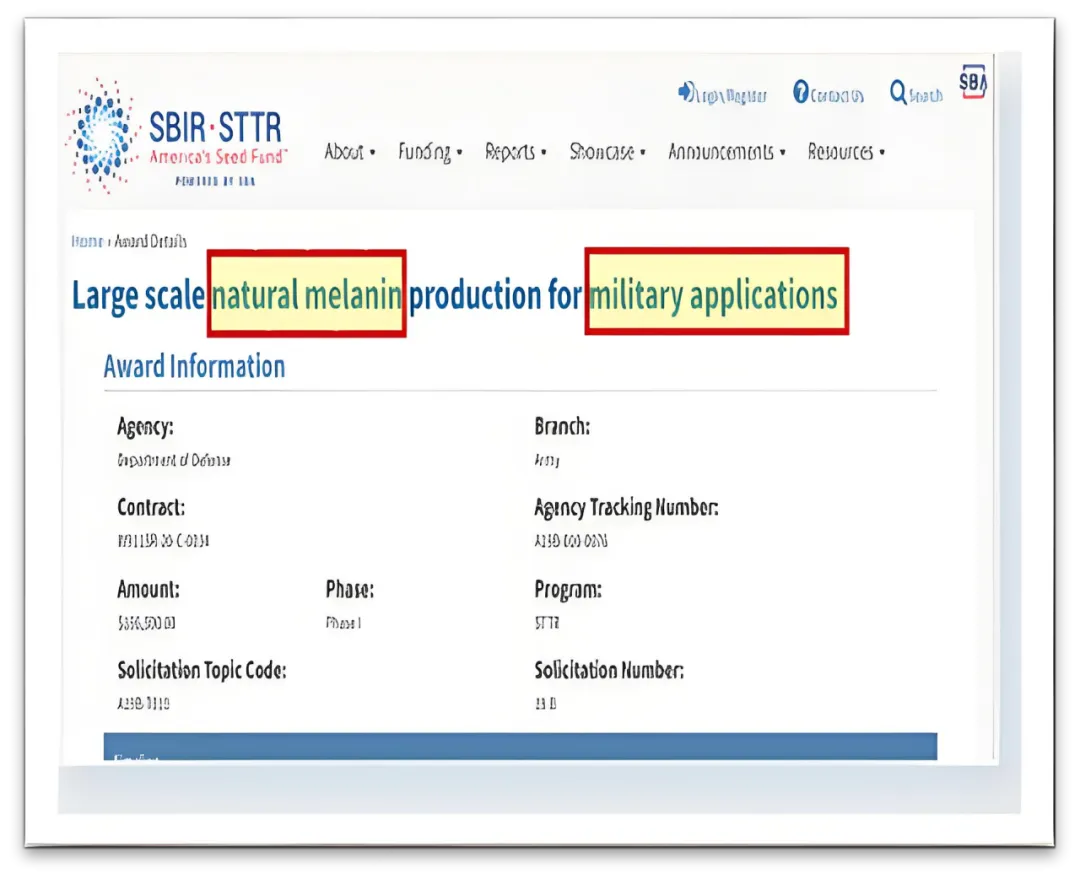Click the Award Information heading
1080x880 pixels.
click(194, 366)
